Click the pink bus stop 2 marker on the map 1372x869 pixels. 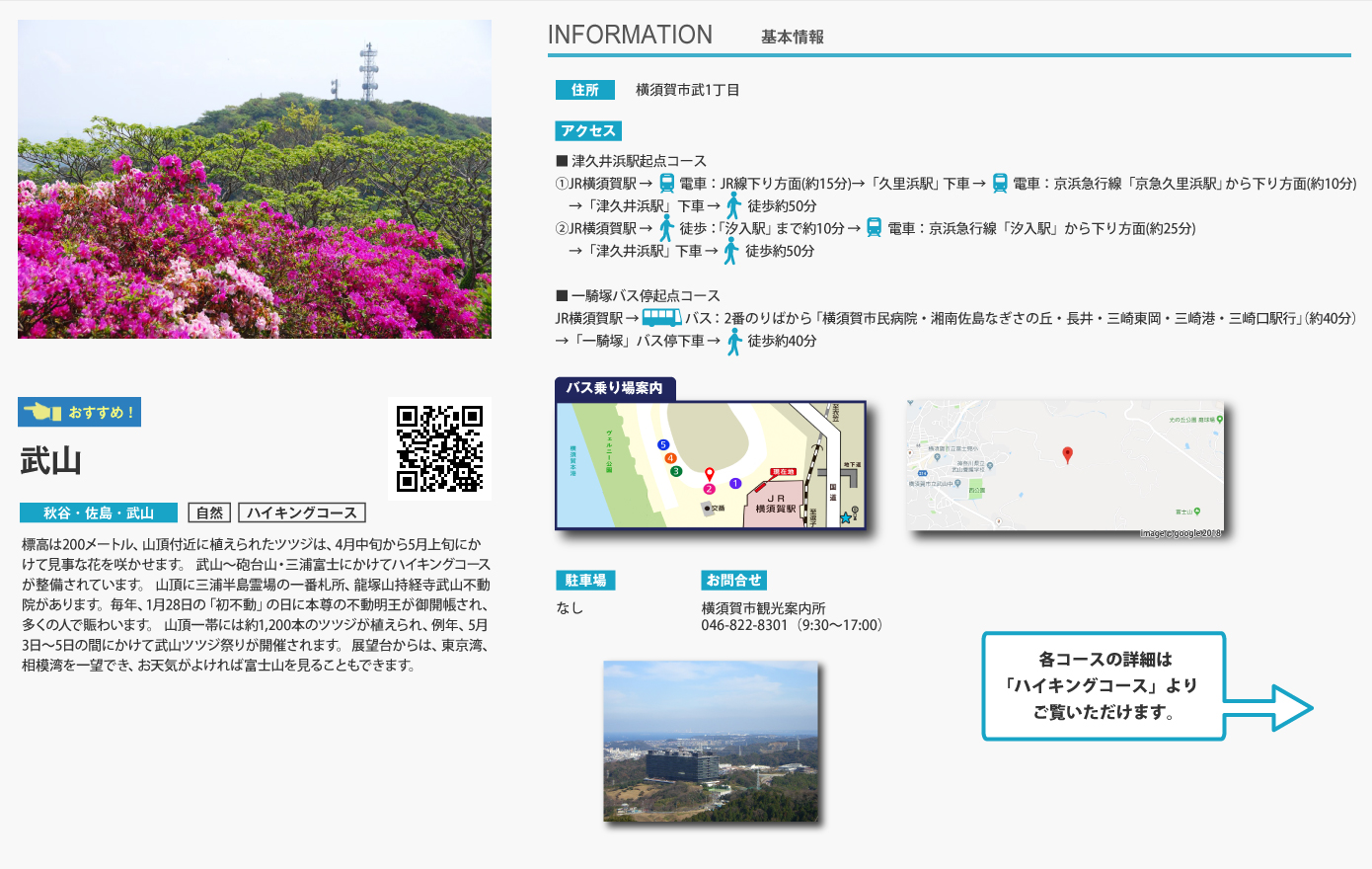tap(709, 489)
